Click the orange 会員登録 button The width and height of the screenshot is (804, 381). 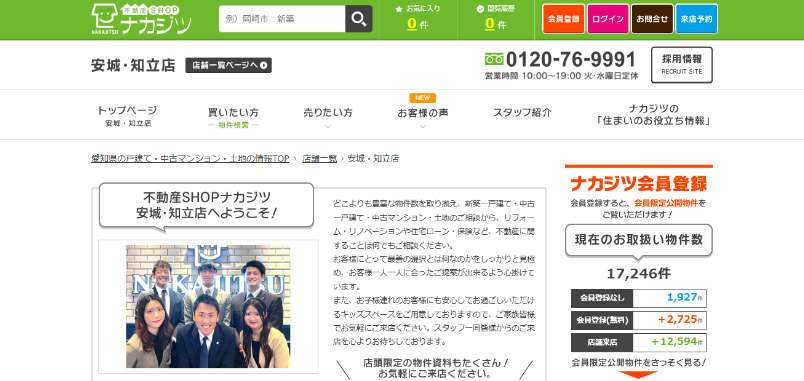click(x=563, y=19)
